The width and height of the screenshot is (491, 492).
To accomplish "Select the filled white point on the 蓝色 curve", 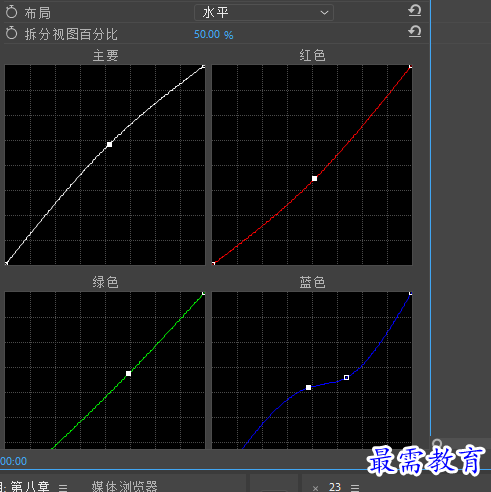I will [309, 387].
